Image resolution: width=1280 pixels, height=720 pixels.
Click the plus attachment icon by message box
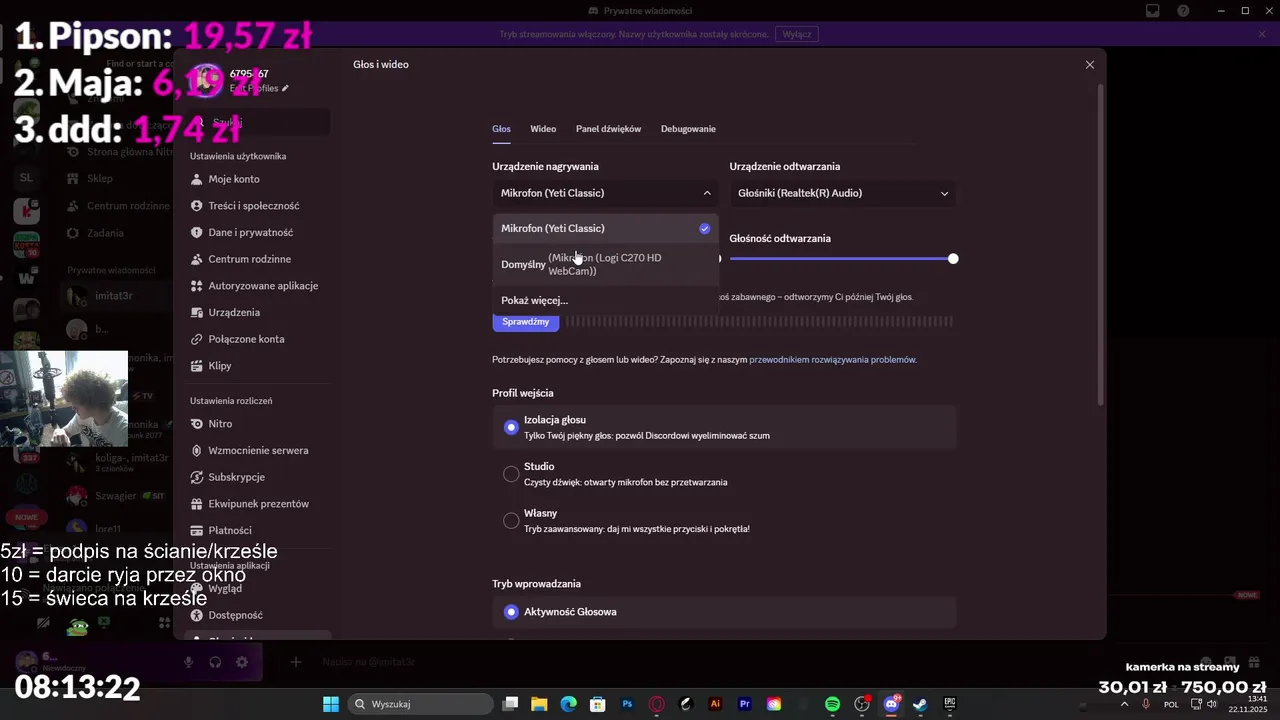[x=296, y=662]
